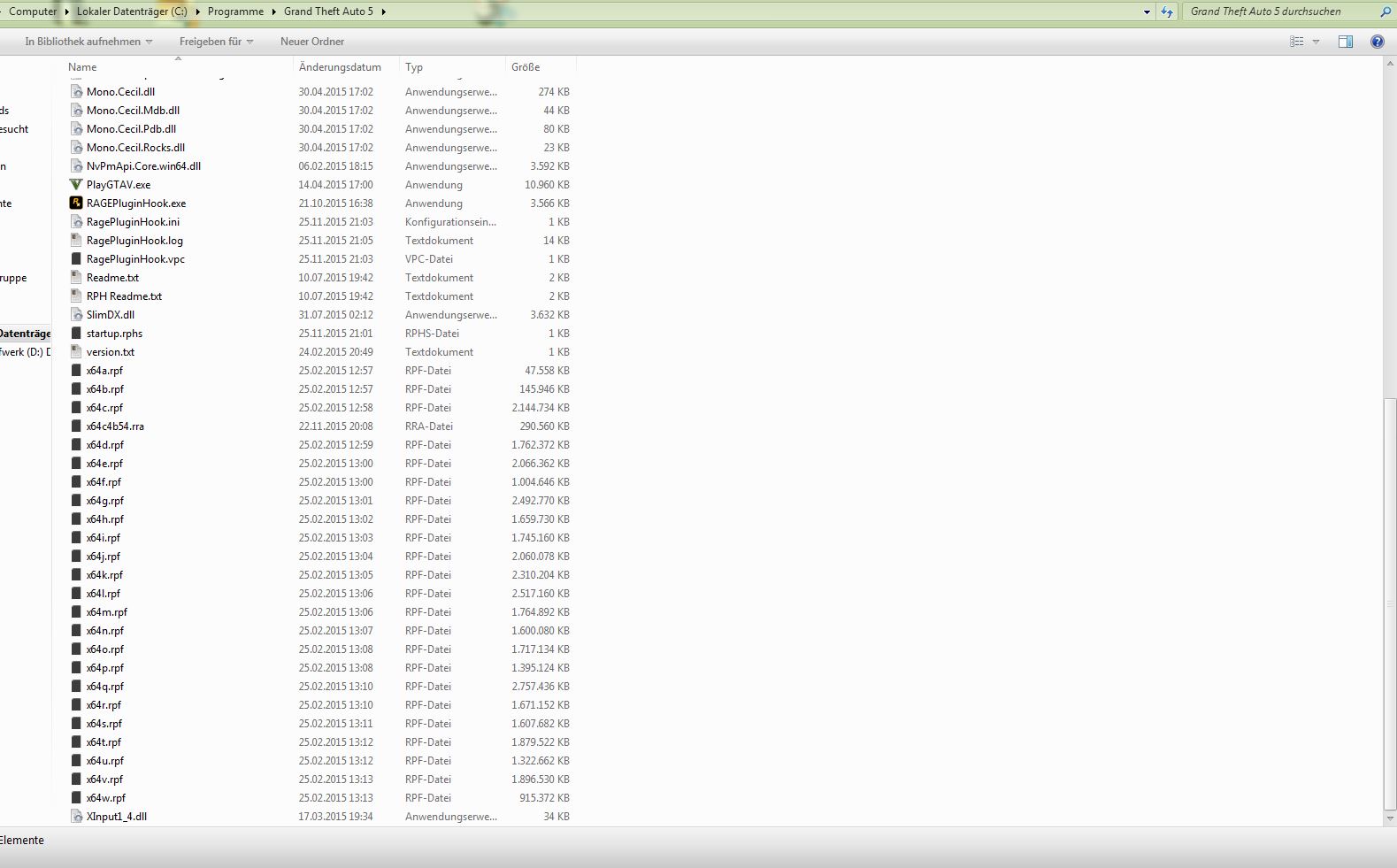1397x868 pixels.
Task: Click the Mono.Cecil.dll file icon
Action: tap(76, 92)
